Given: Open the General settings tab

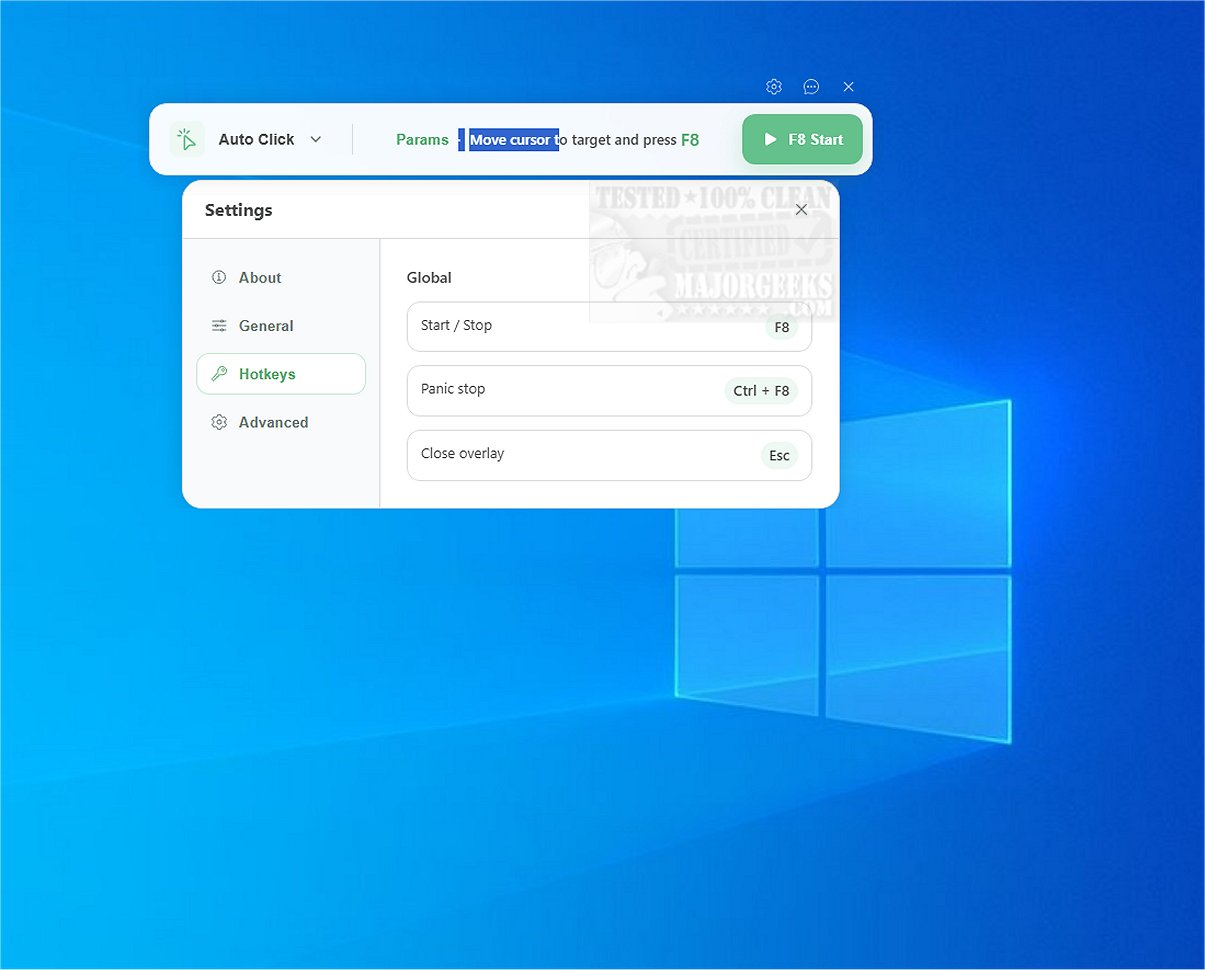Looking at the screenshot, I should pos(281,326).
